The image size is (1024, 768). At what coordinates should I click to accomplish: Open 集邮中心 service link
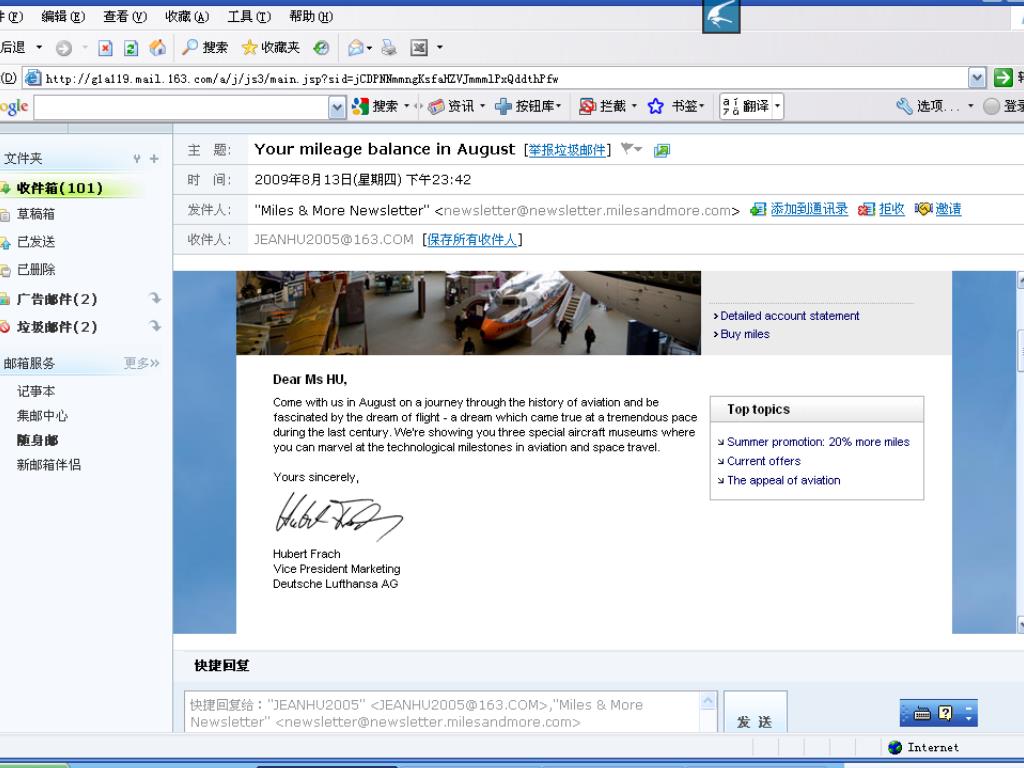[x=42, y=415]
